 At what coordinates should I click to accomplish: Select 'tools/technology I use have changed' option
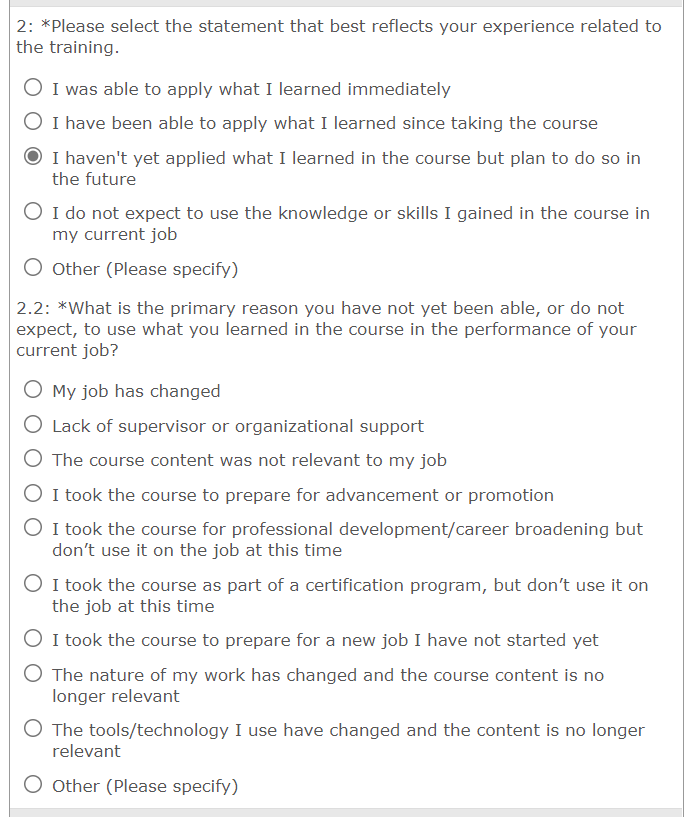coord(33,730)
